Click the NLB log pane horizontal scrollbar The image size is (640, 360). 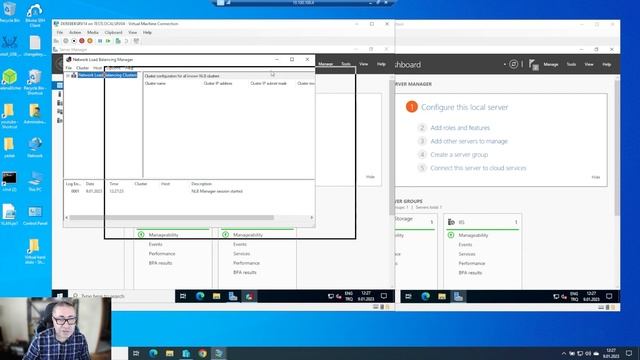[171, 218]
